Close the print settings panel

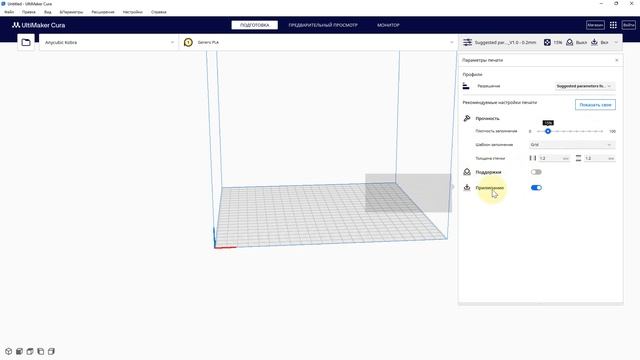click(x=617, y=60)
